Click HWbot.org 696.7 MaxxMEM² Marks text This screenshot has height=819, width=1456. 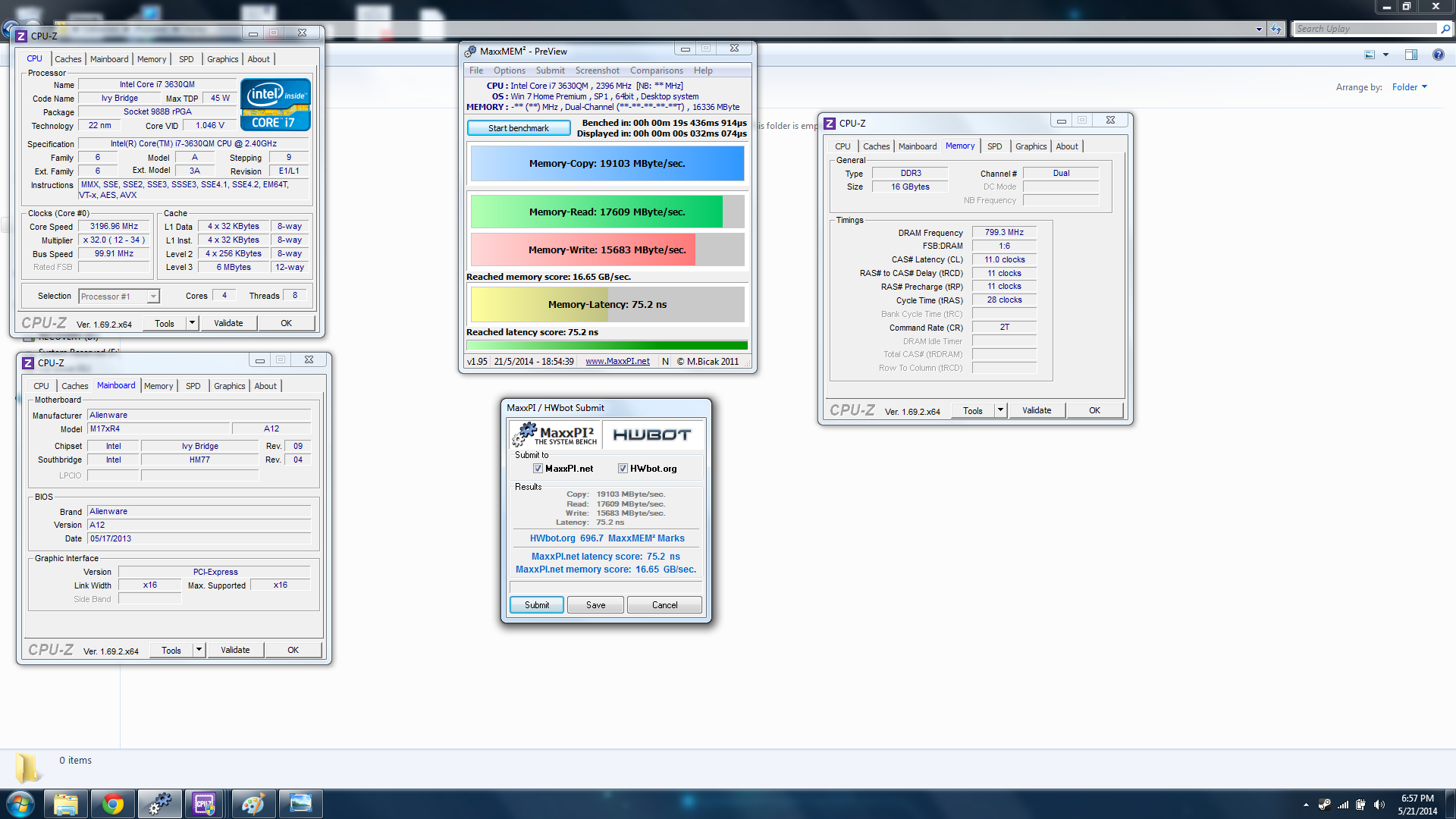607,538
